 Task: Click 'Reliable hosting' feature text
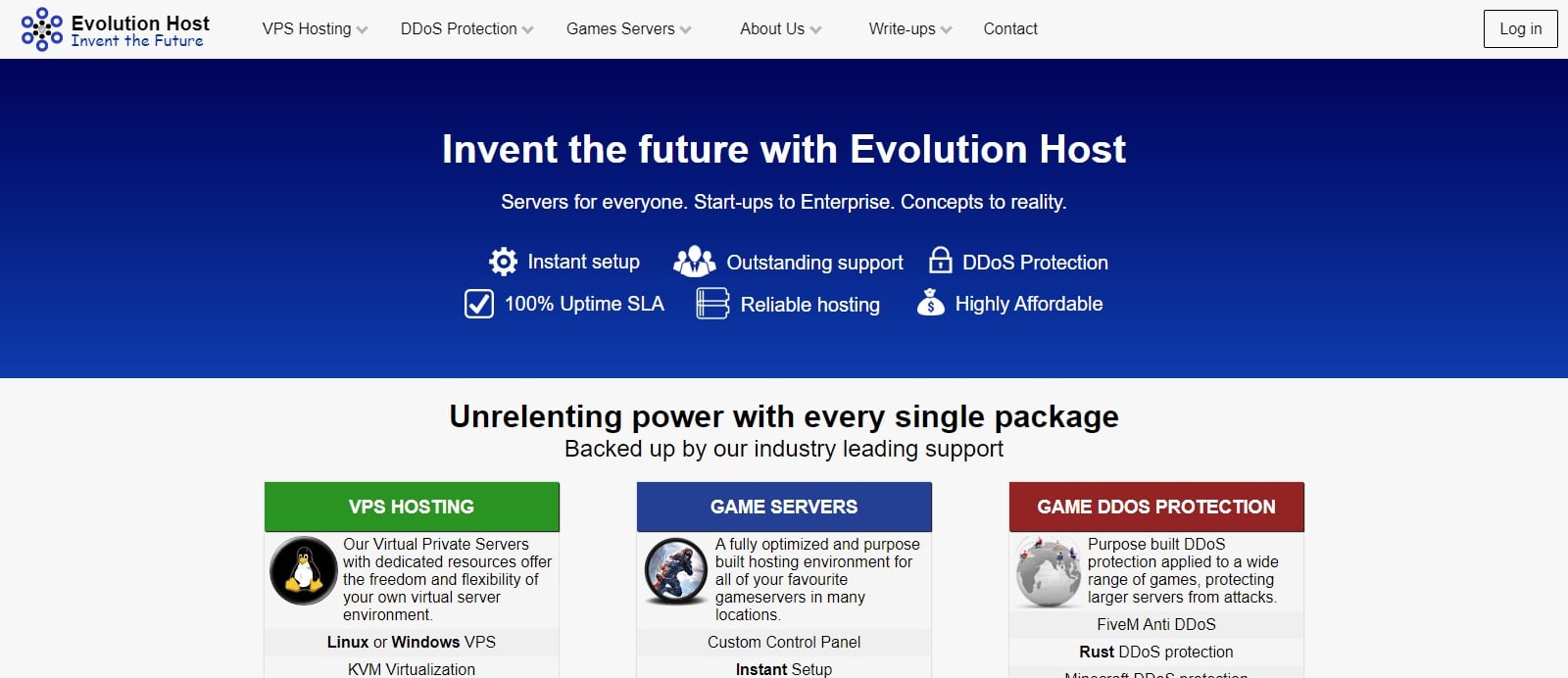(809, 305)
